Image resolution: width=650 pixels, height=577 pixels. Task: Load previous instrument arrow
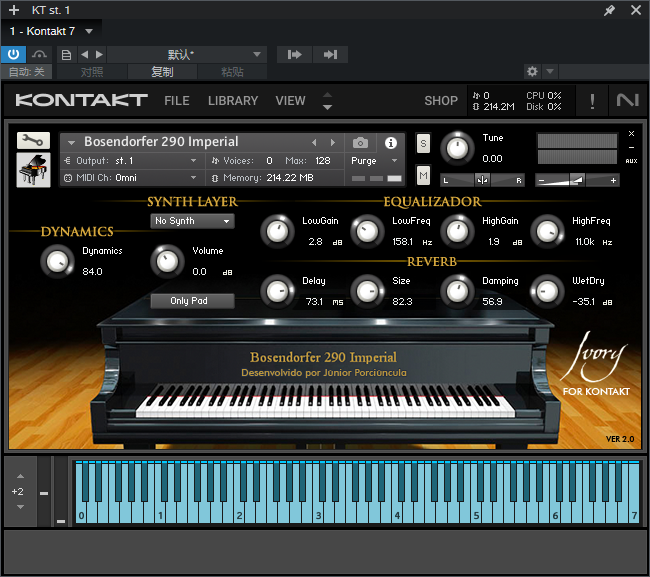click(314, 143)
